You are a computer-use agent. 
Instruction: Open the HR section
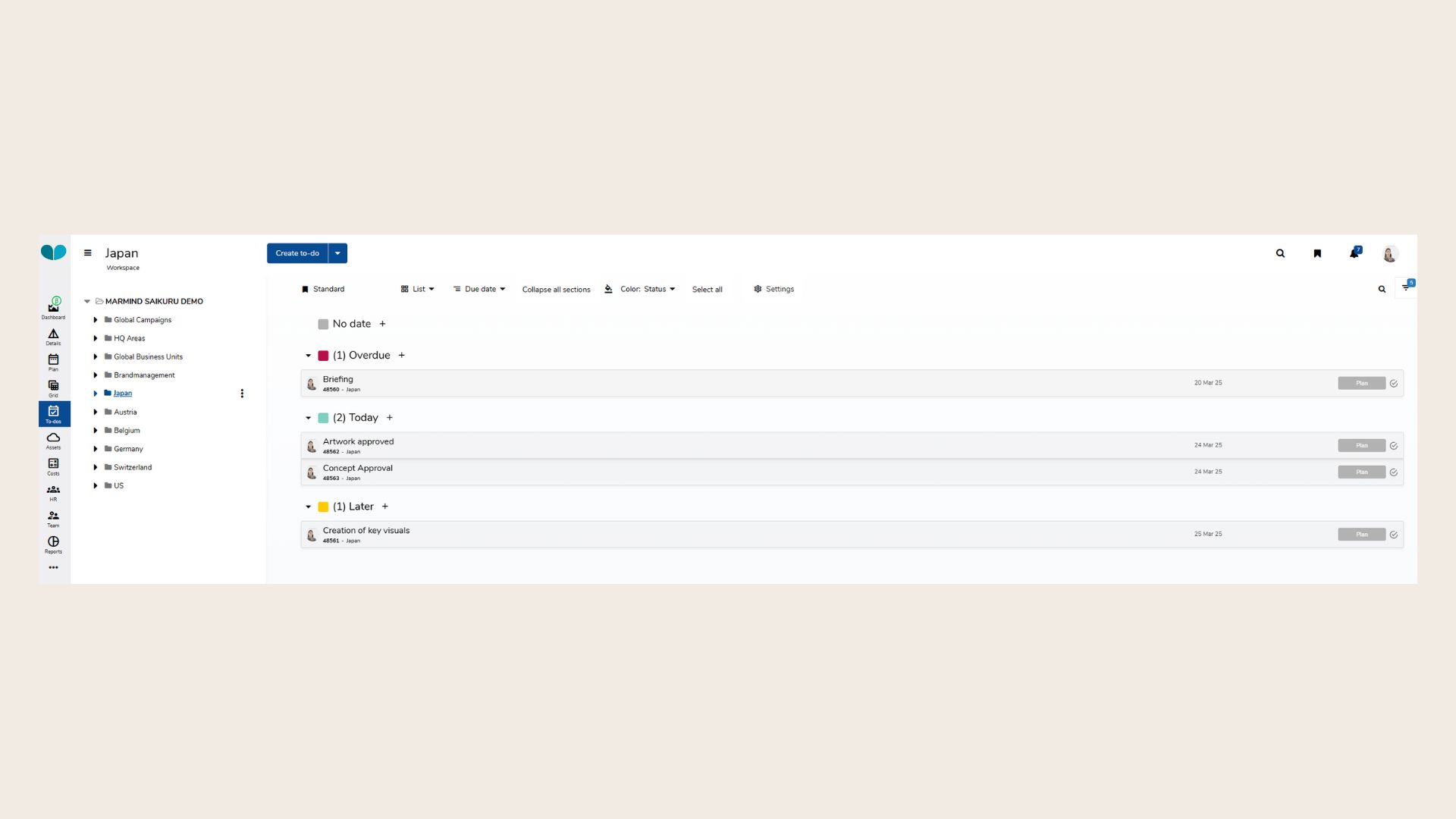pyautogui.click(x=53, y=491)
